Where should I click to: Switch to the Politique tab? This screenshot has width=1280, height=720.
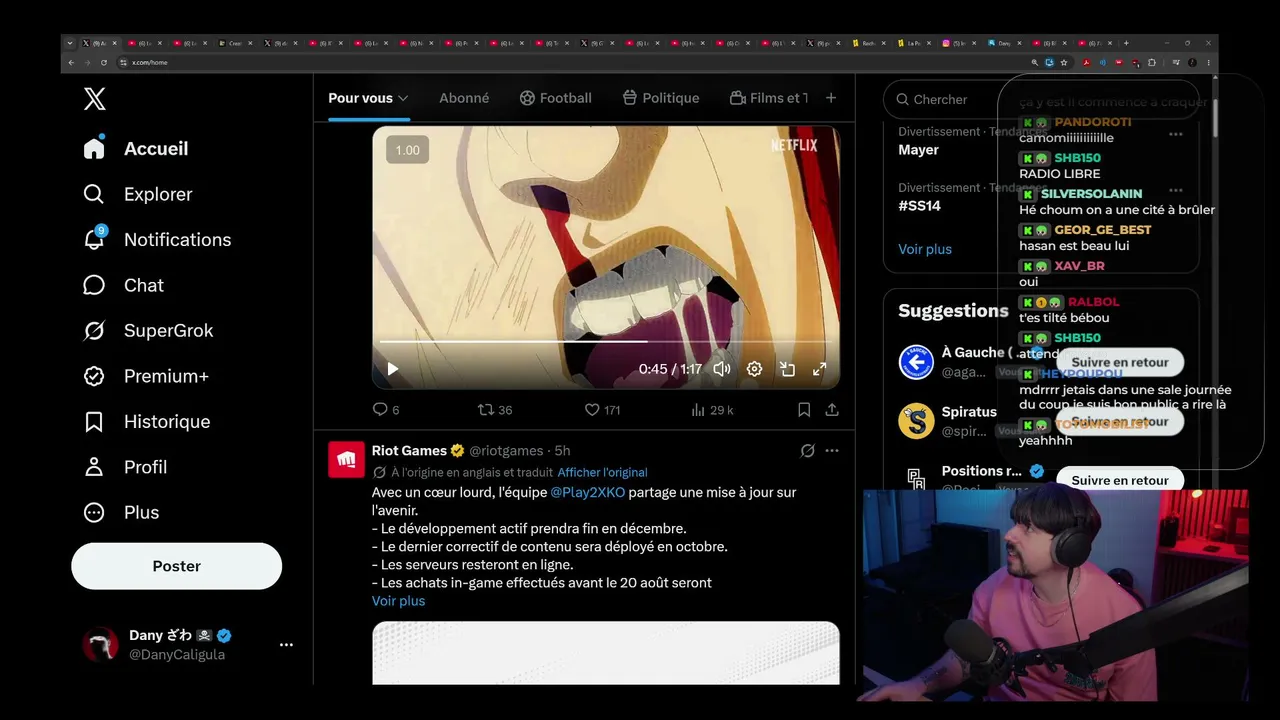660,98
